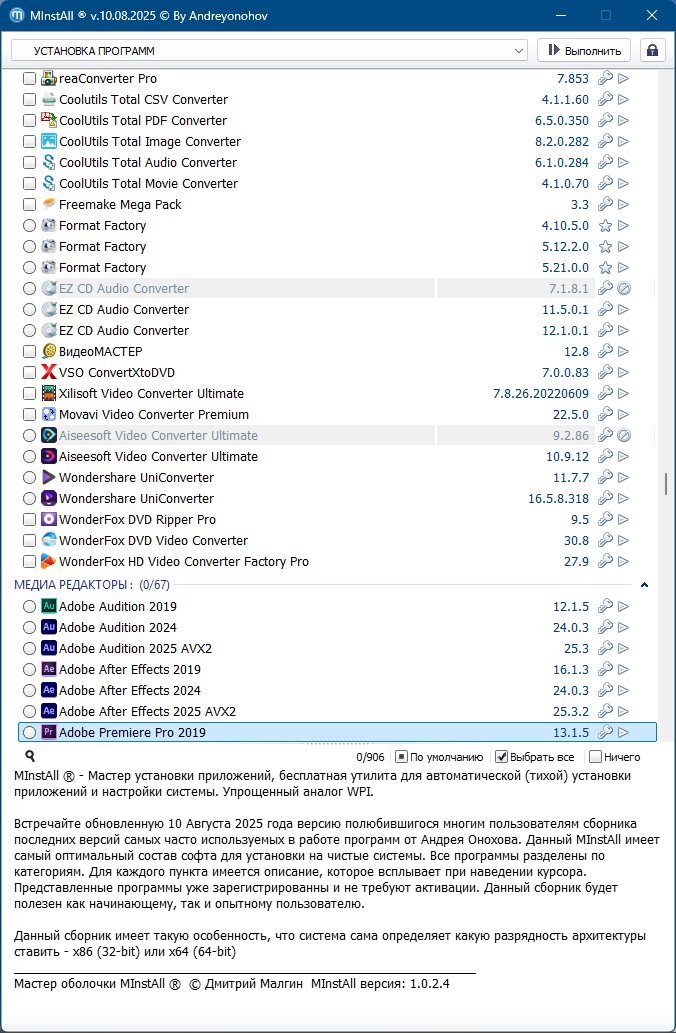Click the Adobe Premiere Pro 2019 Pr icon
This screenshot has height=1033, width=676.
[x=49, y=732]
